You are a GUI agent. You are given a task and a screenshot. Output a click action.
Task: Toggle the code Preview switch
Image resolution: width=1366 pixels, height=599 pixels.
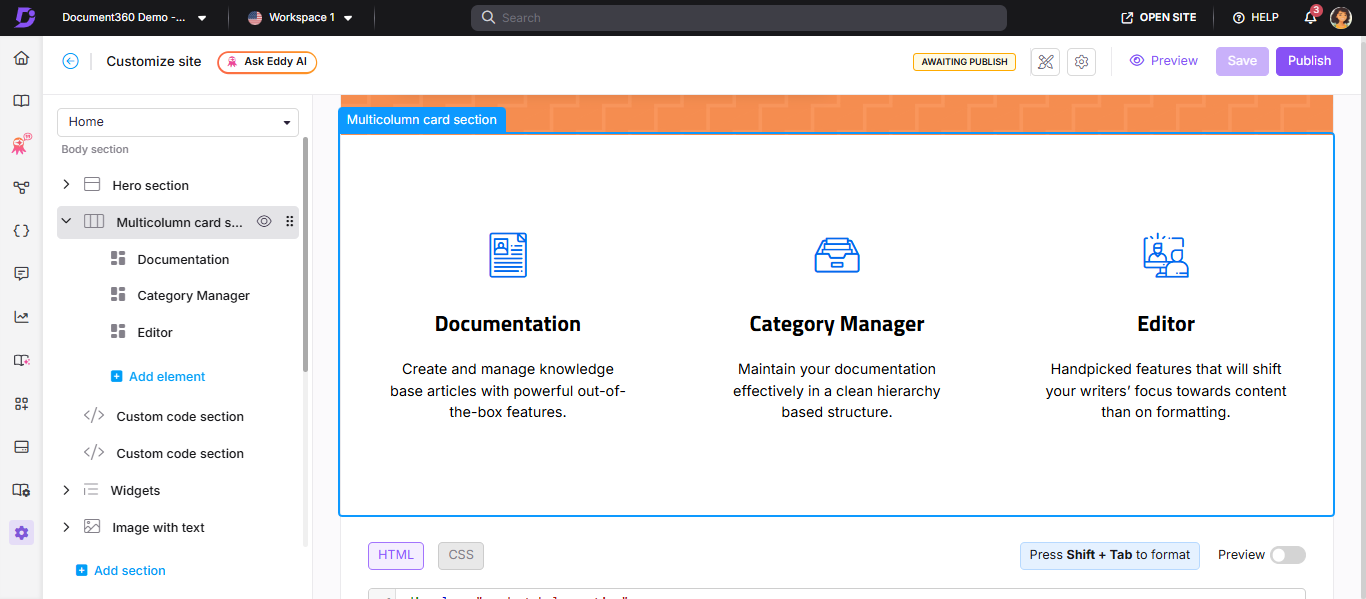coord(1288,555)
